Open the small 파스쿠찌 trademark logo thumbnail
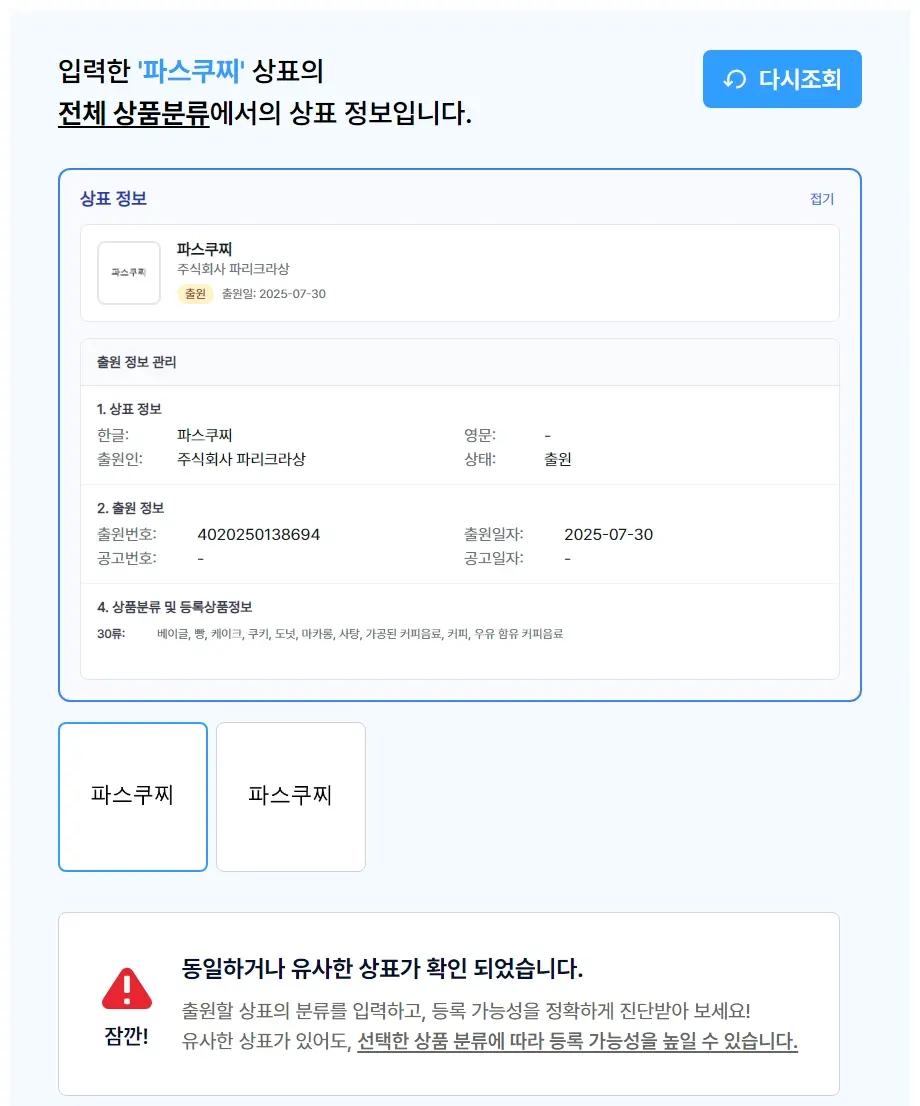Image resolution: width=920 pixels, height=1106 pixels. [x=129, y=273]
